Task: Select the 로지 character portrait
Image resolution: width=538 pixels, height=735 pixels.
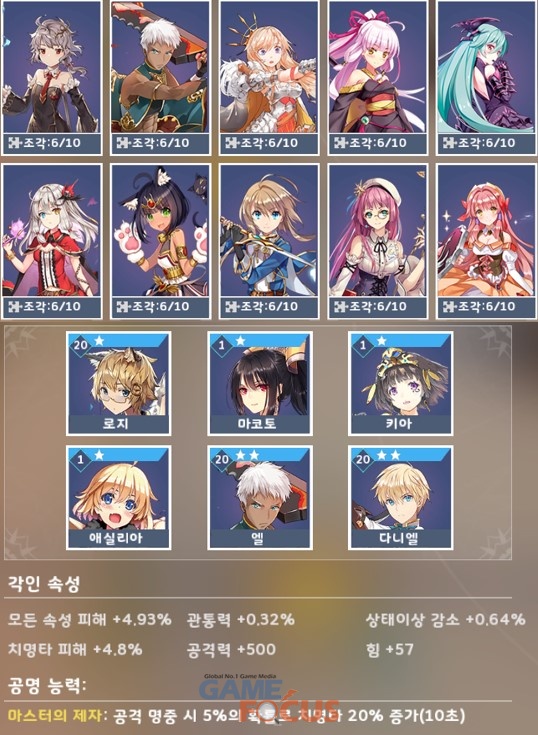Action: pyautogui.click(x=119, y=383)
